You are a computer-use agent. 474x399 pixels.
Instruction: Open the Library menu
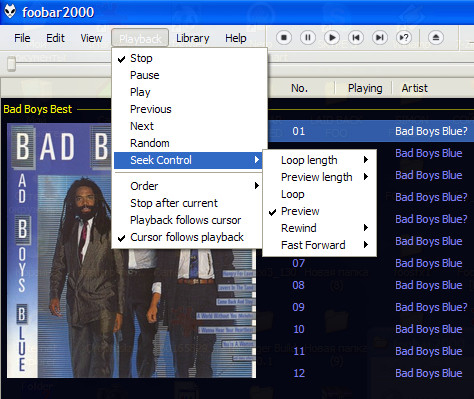tap(193, 38)
